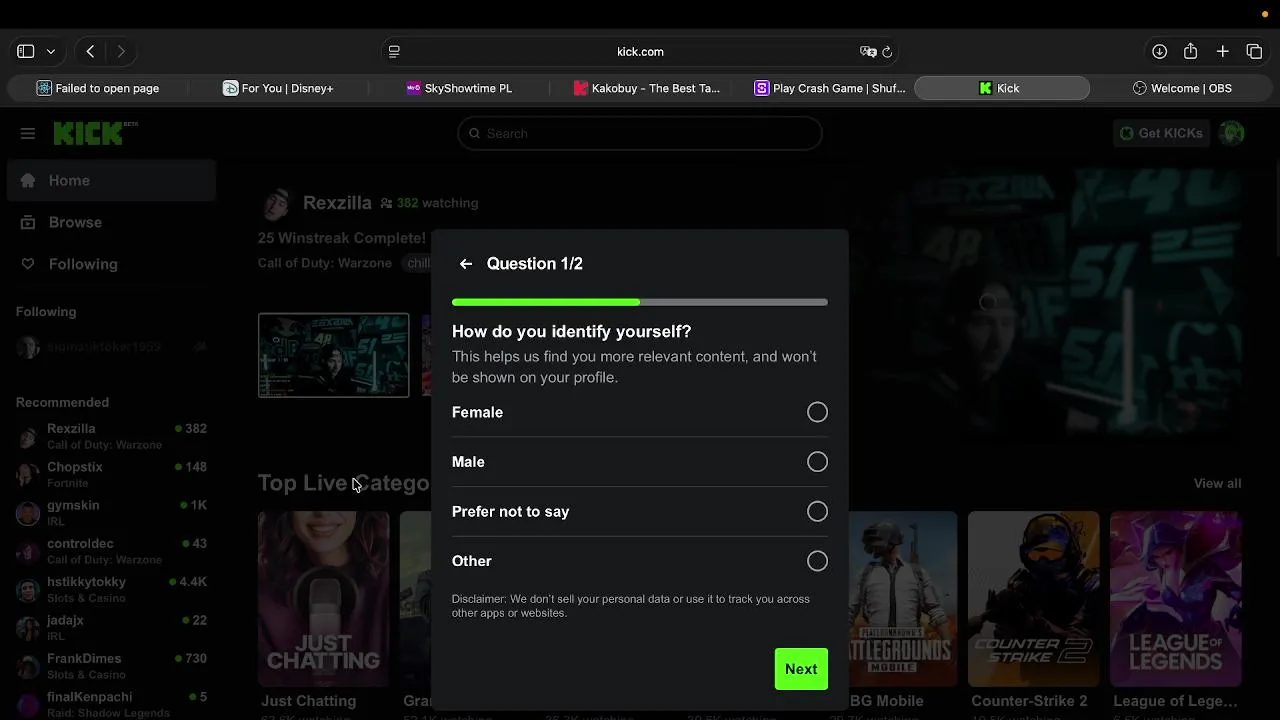The width and height of the screenshot is (1280, 720).
Task: Switch to Failed to open page tab
Action: 98,88
